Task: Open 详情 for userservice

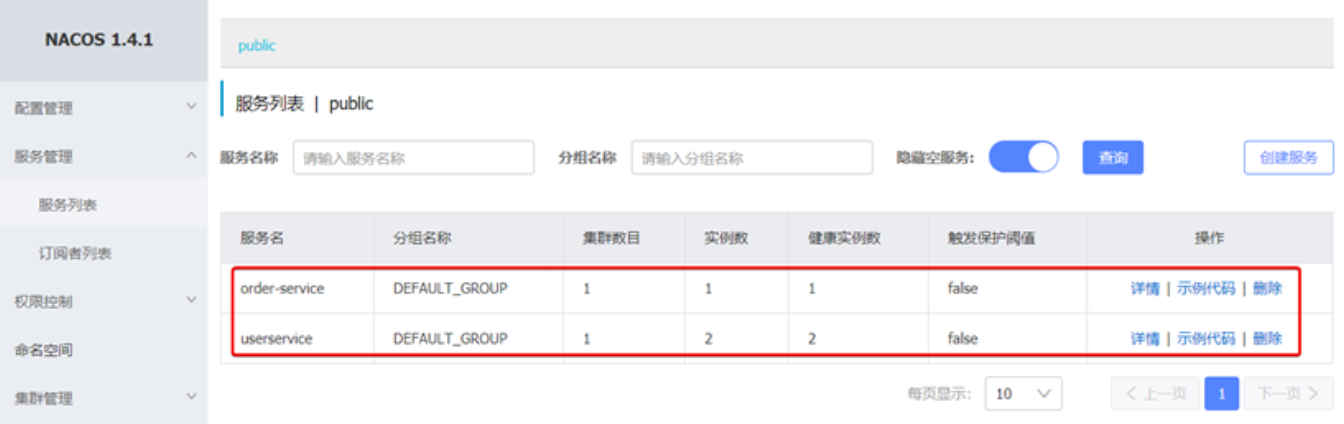Action: [x=1145, y=339]
